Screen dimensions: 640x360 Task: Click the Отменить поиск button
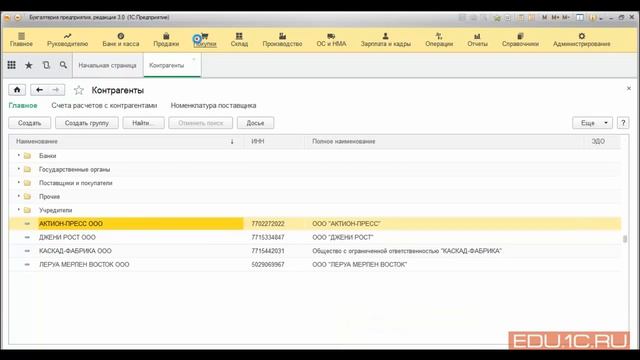point(200,123)
